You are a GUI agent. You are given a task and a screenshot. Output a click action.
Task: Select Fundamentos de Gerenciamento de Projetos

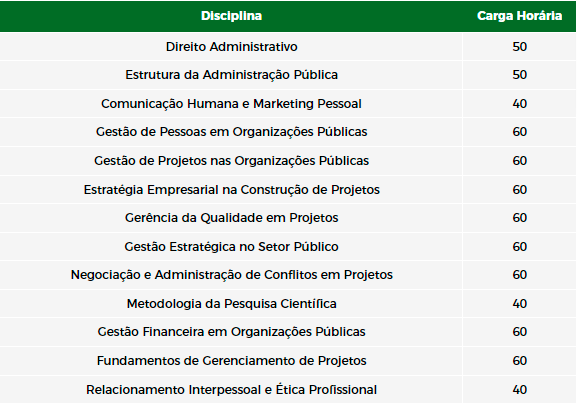[x=231, y=361]
